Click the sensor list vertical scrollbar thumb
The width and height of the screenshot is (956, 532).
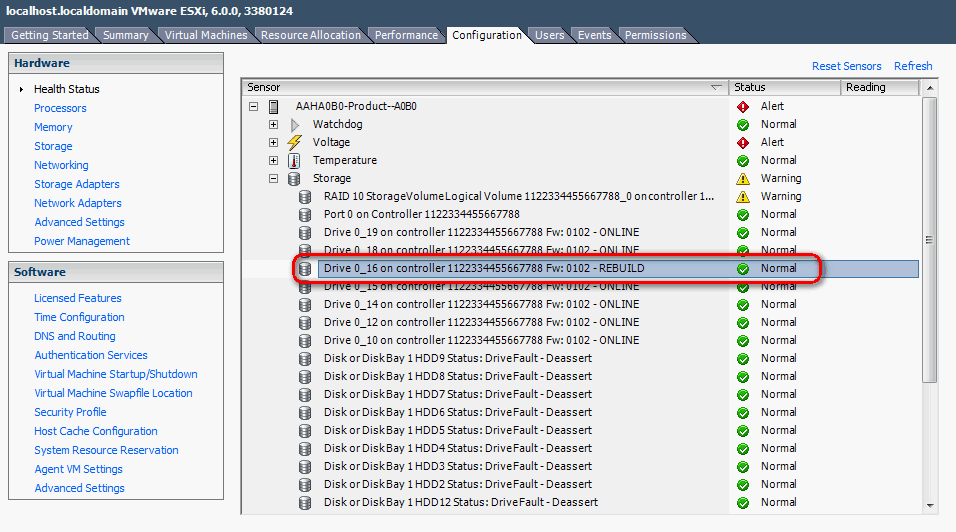coord(930,239)
